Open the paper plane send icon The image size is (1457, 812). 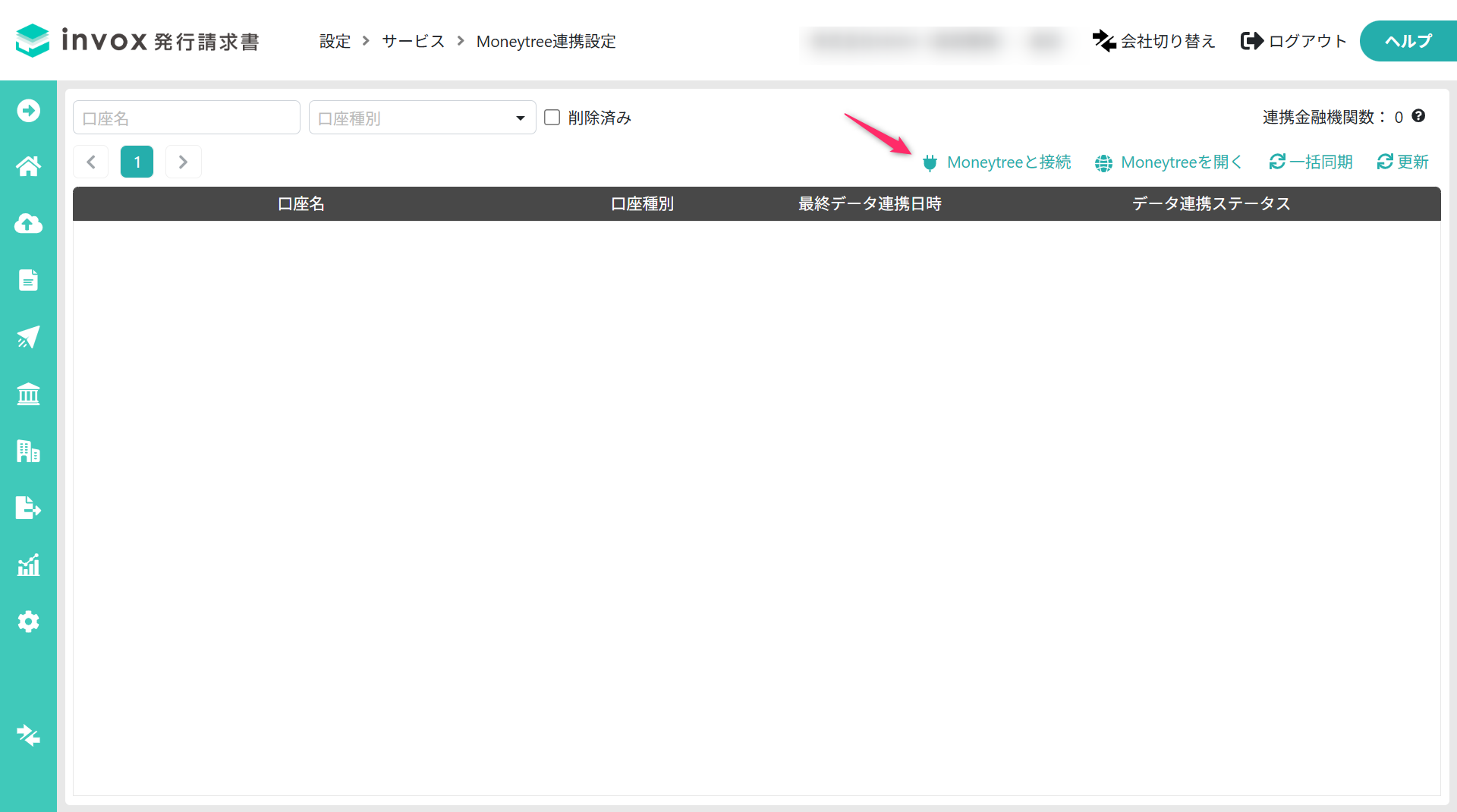coord(28,337)
